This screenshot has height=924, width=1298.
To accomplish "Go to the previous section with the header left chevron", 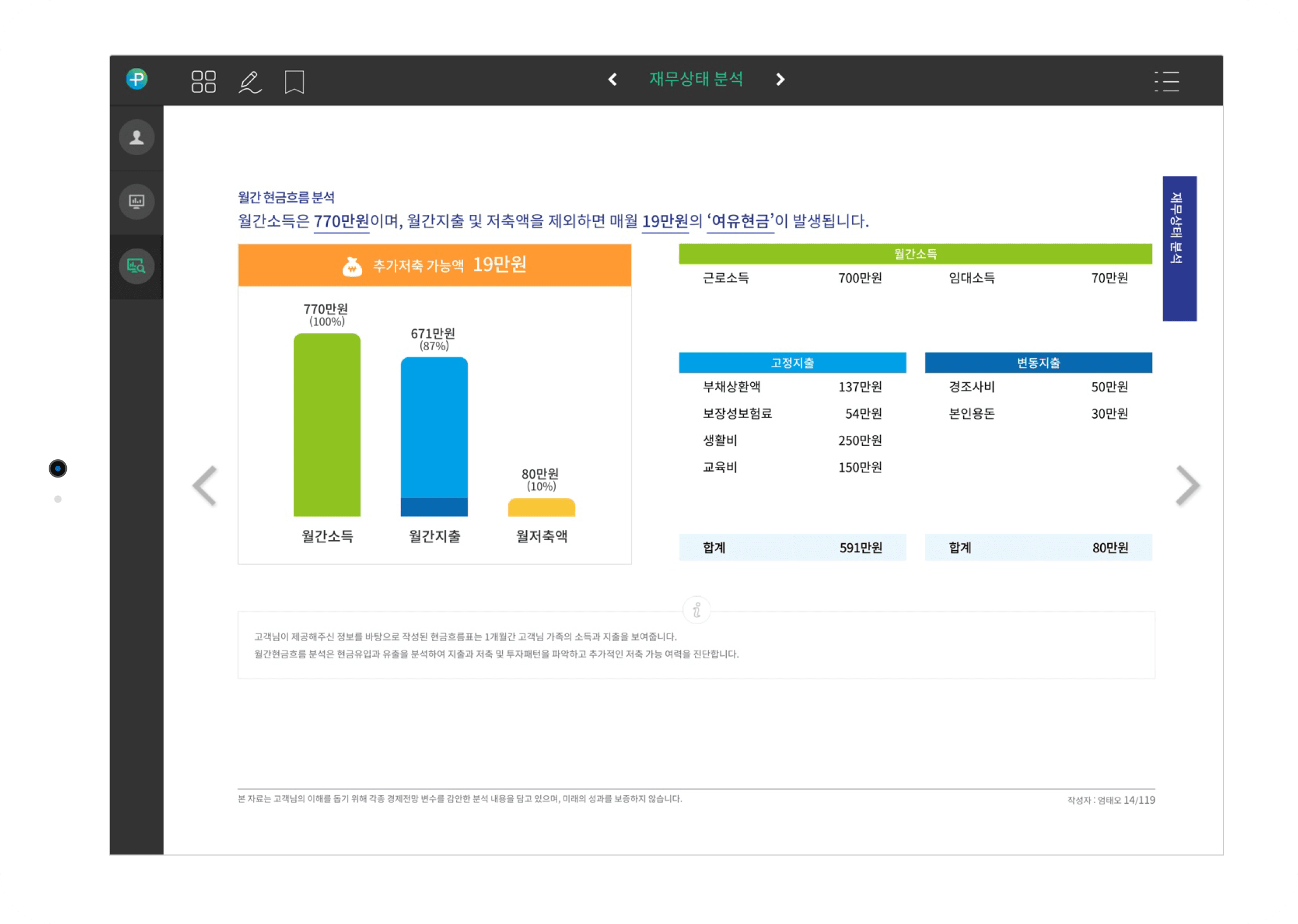I will coord(612,79).
